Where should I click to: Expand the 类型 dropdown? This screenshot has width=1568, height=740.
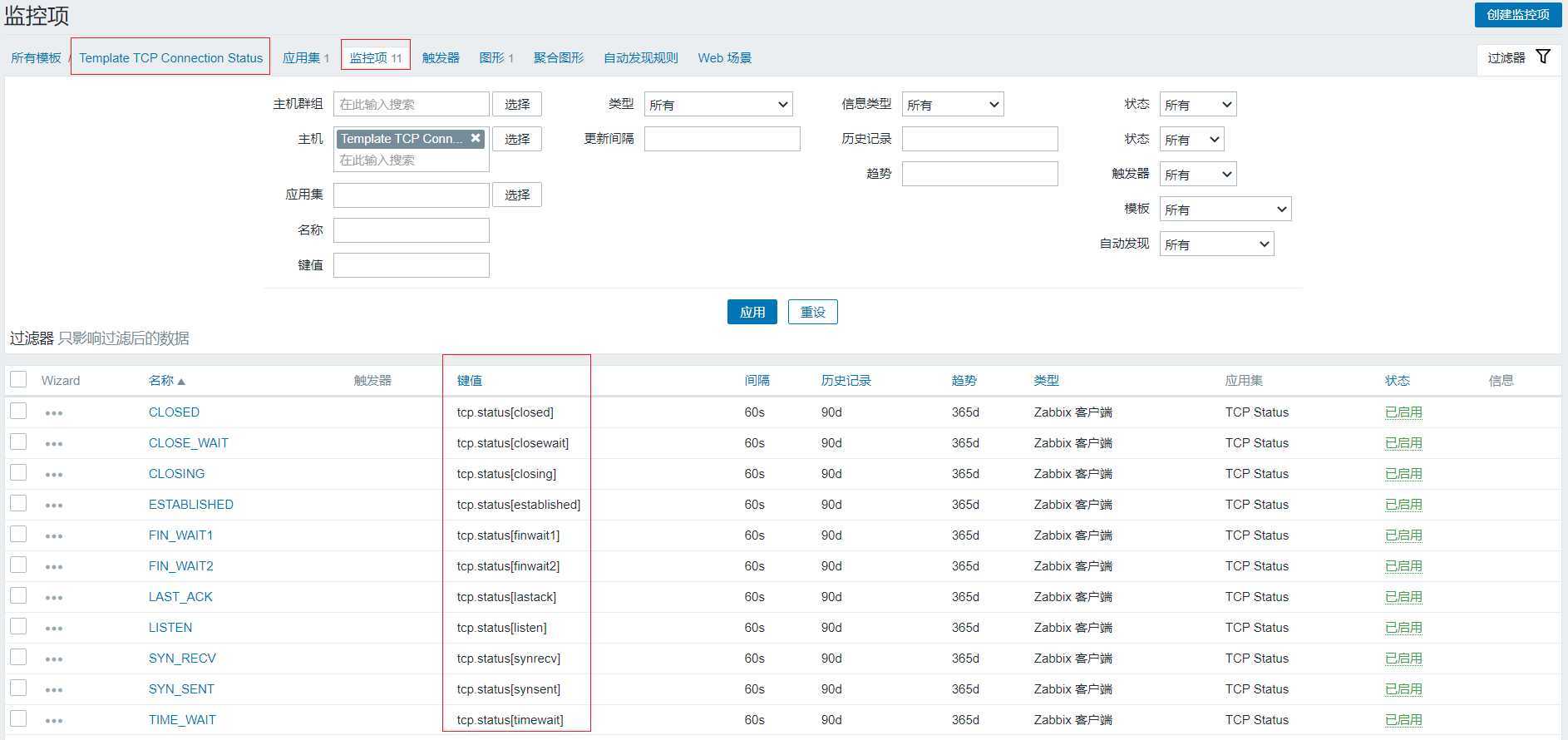pos(717,104)
